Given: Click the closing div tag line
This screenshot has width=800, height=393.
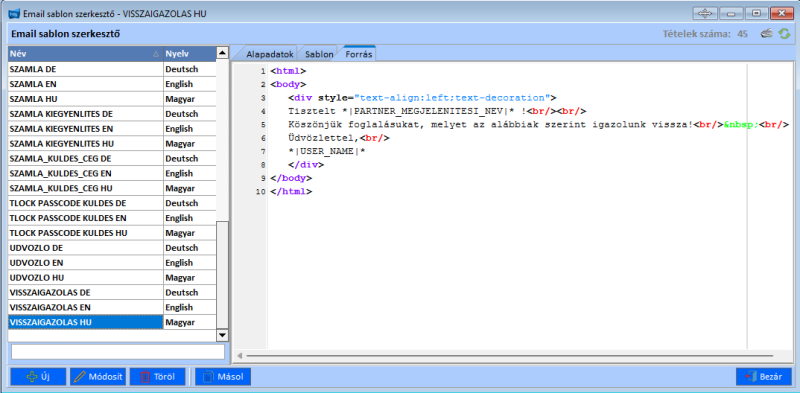Looking at the screenshot, I should (306, 165).
